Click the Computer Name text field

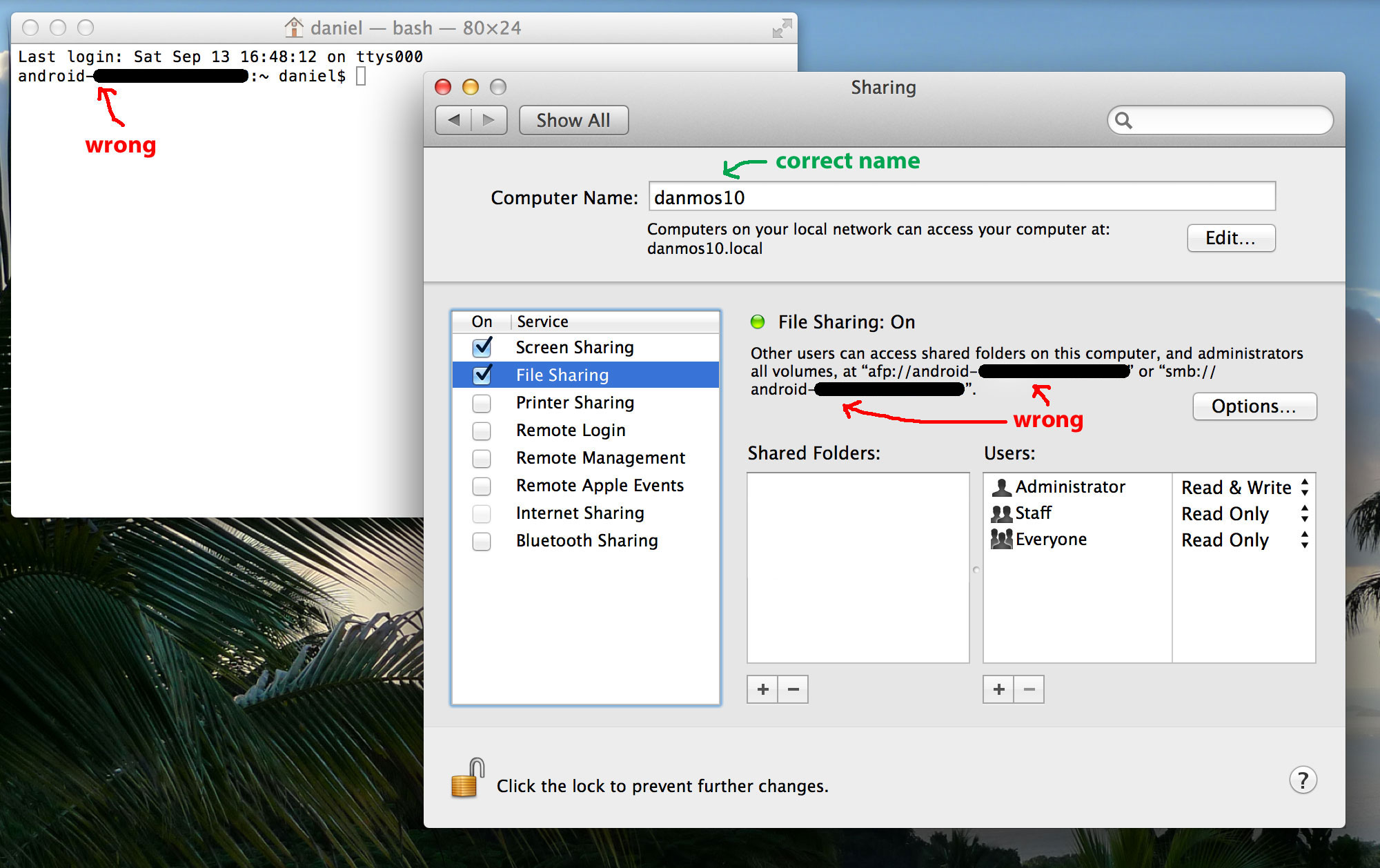tap(961, 197)
